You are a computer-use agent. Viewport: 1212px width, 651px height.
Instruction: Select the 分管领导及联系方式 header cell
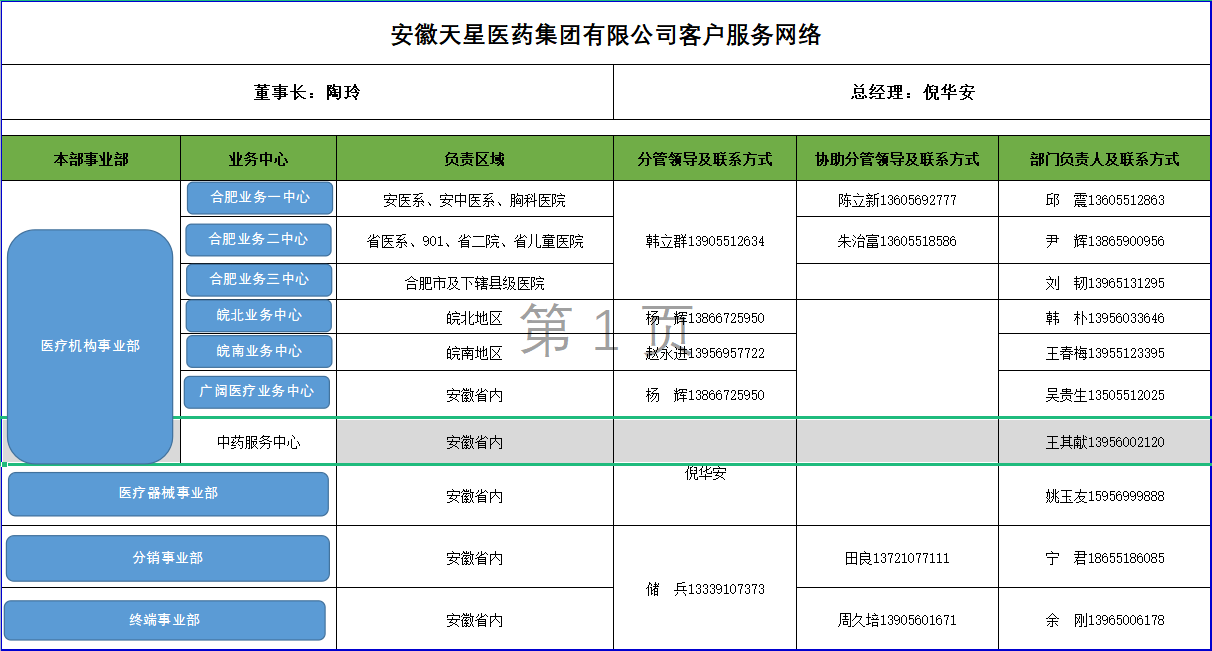[705, 159]
